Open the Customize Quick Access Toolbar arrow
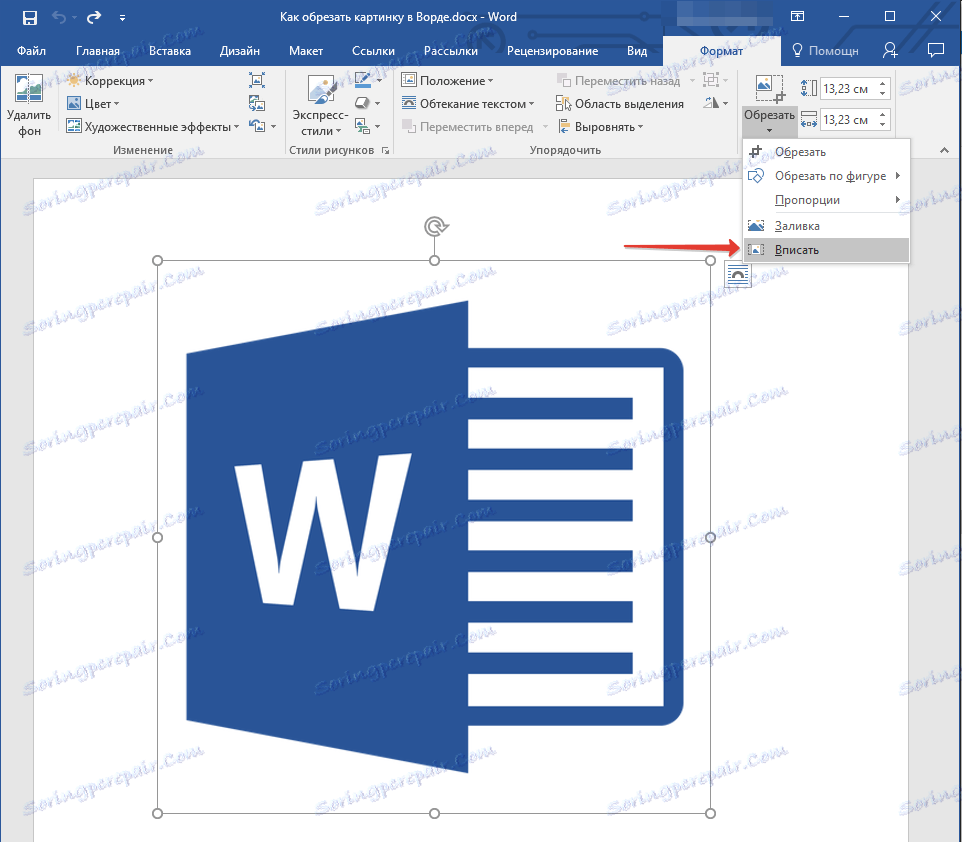 (x=122, y=18)
